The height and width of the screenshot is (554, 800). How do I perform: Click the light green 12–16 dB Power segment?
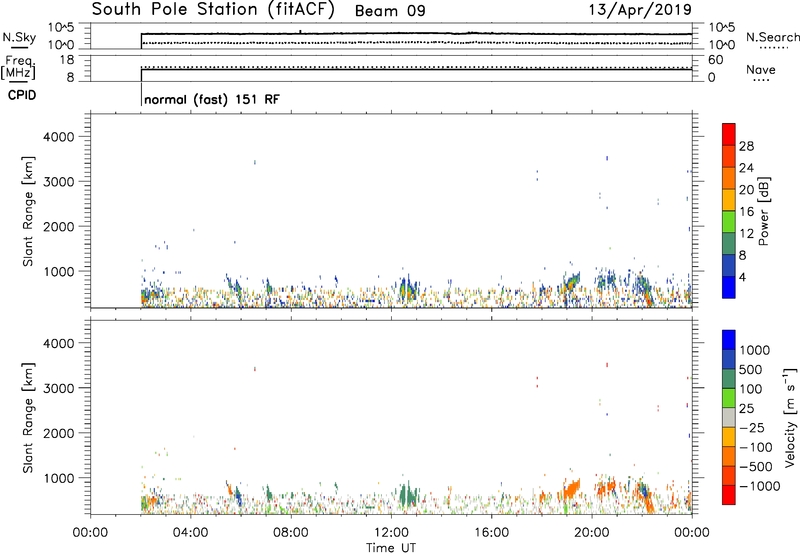[x=729, y=221]
